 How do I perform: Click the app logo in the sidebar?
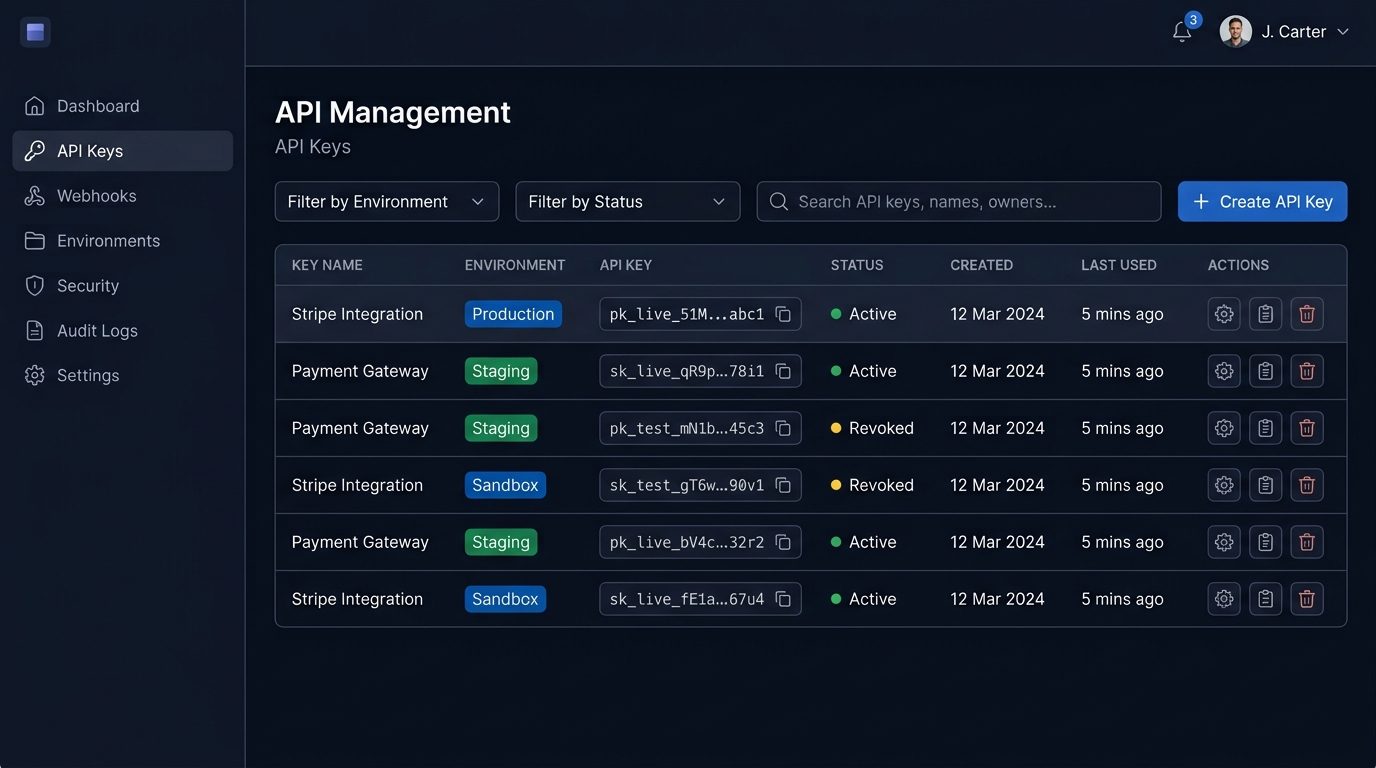[35, 32]
